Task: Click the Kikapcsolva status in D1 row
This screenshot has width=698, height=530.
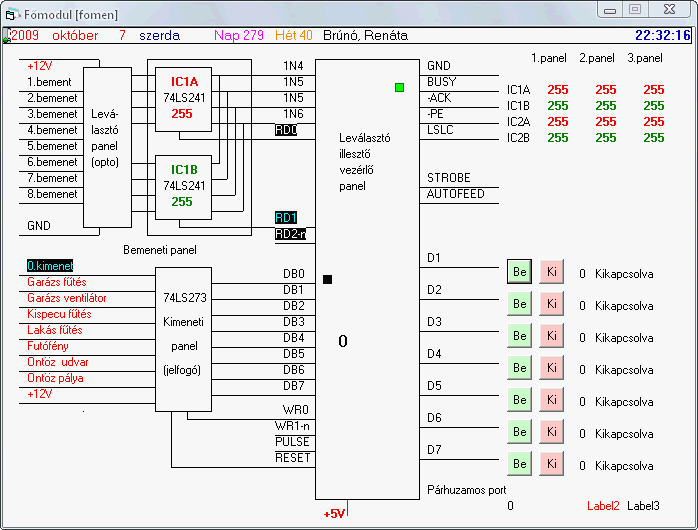Action: point(624,274)
